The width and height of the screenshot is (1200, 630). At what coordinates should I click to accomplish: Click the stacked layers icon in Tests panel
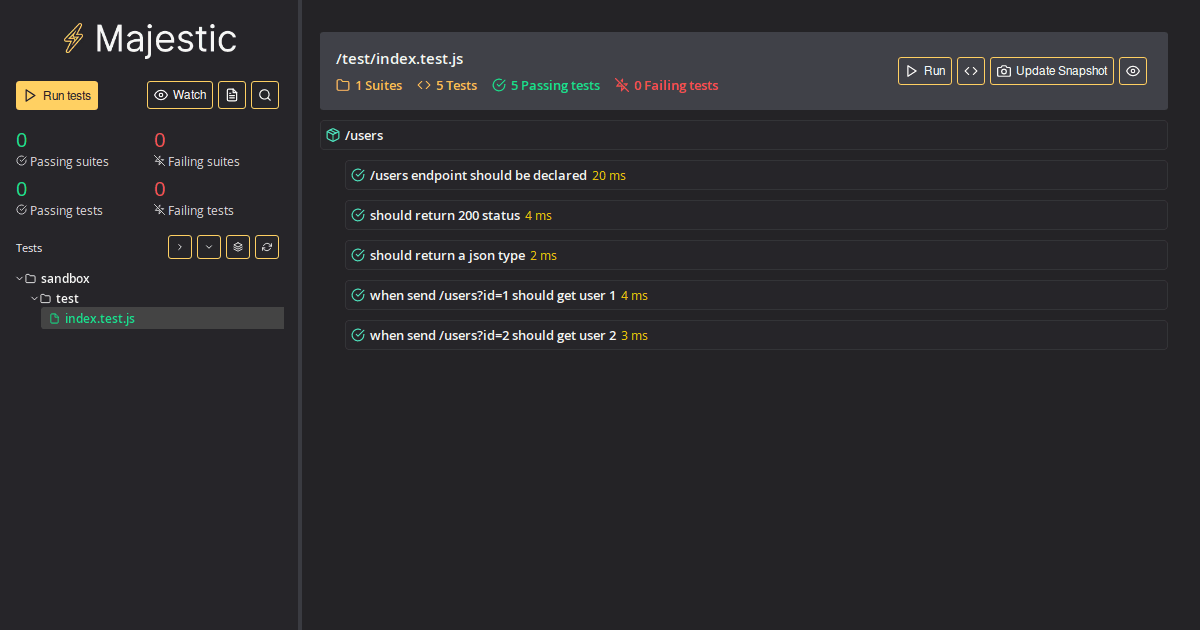pyautogui.click(x=237, y=246)
